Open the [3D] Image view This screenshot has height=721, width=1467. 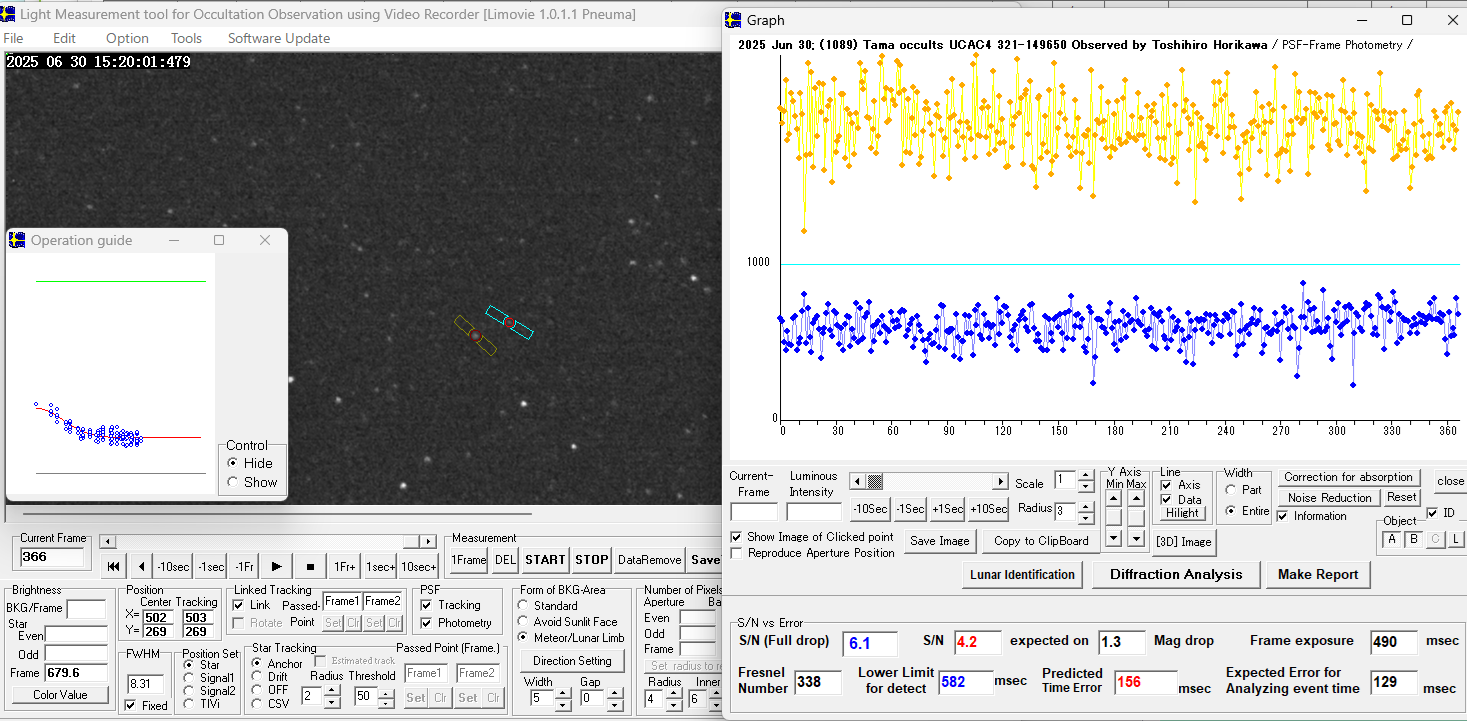[x=1183, y=541]
